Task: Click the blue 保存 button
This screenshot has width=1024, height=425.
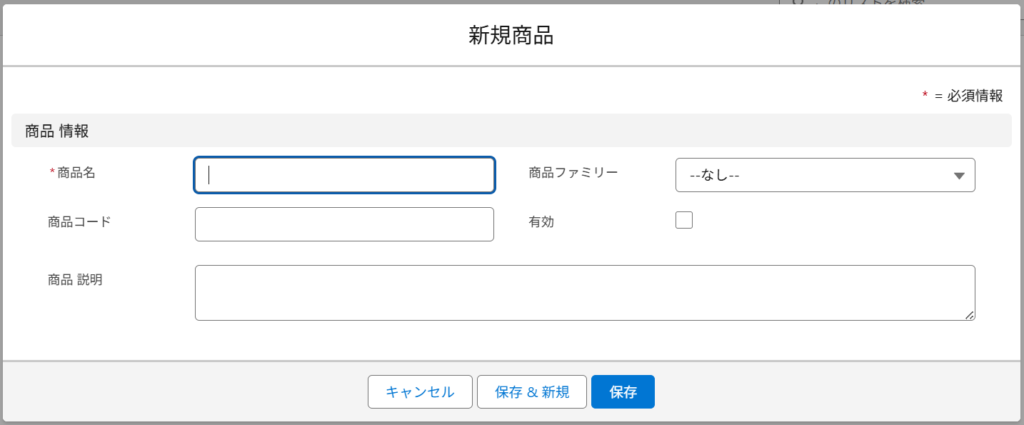Action: [x=623, y=392]
